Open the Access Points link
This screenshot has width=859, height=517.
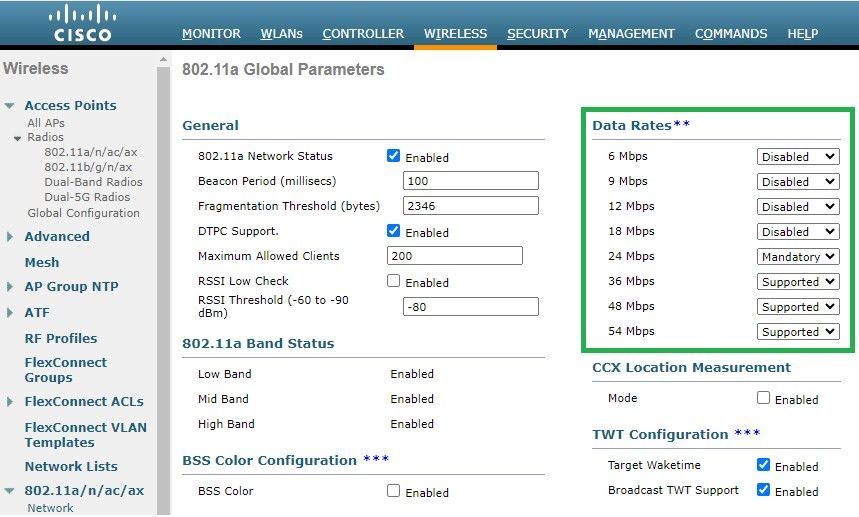point(70,105)
